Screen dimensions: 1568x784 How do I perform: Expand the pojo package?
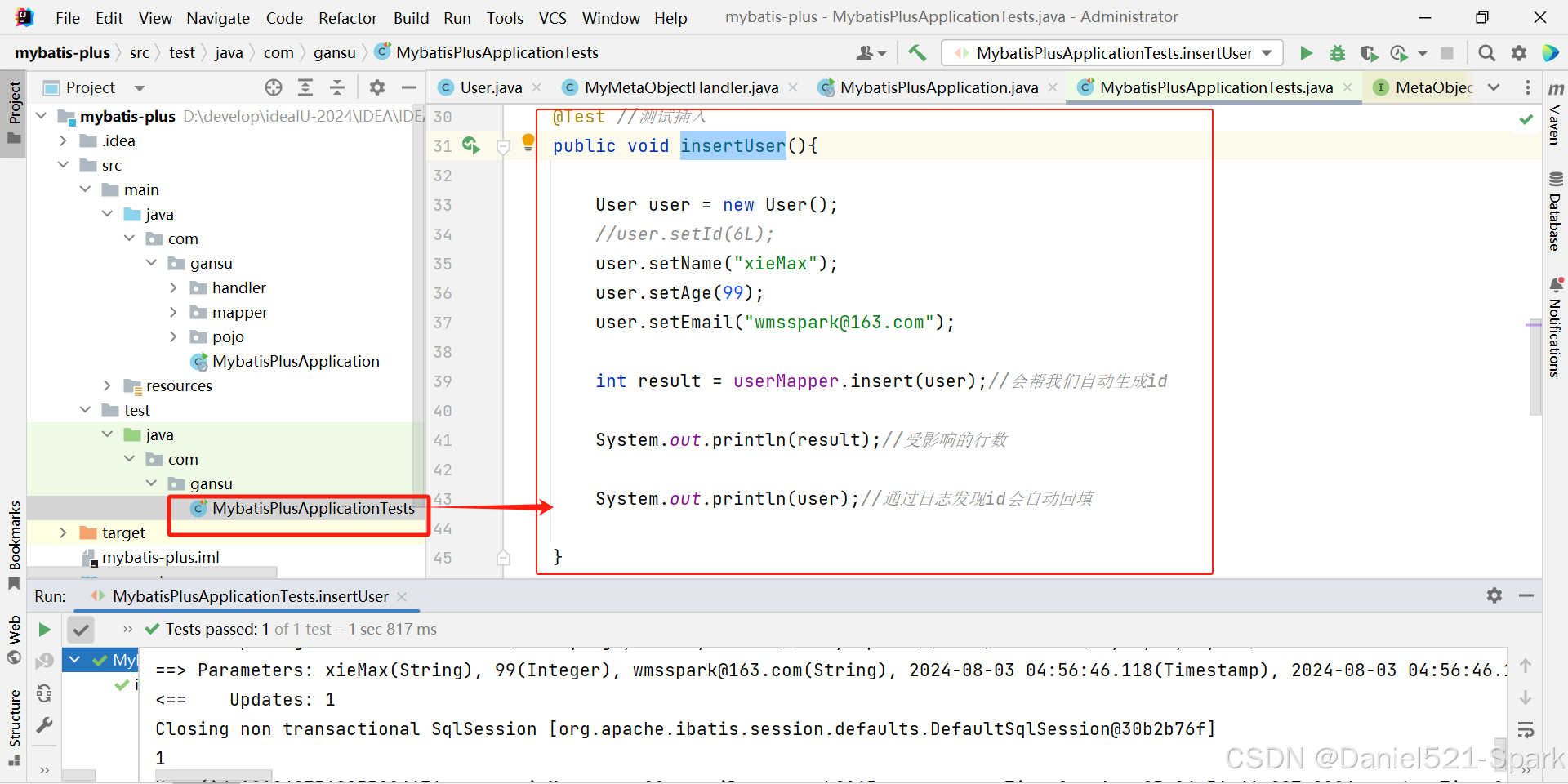pyautogui.click(x=173, y=336)
